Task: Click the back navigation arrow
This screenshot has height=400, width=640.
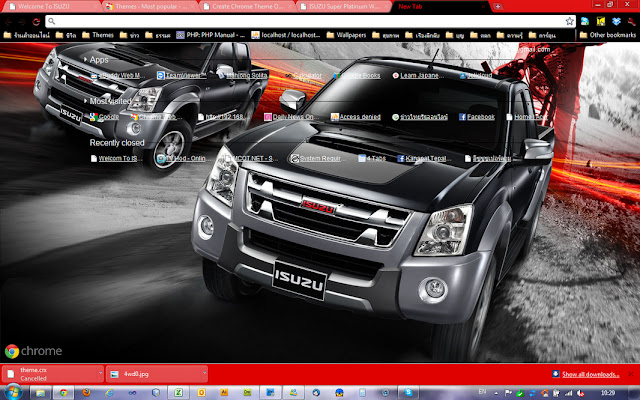Action: [8, 22]
